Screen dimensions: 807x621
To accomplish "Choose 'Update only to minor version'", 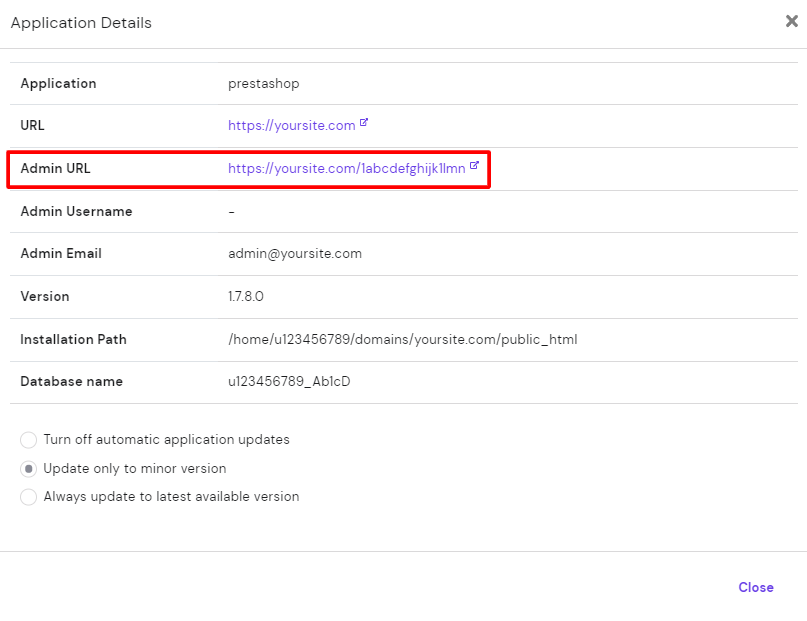I will (x=29, y=468).
